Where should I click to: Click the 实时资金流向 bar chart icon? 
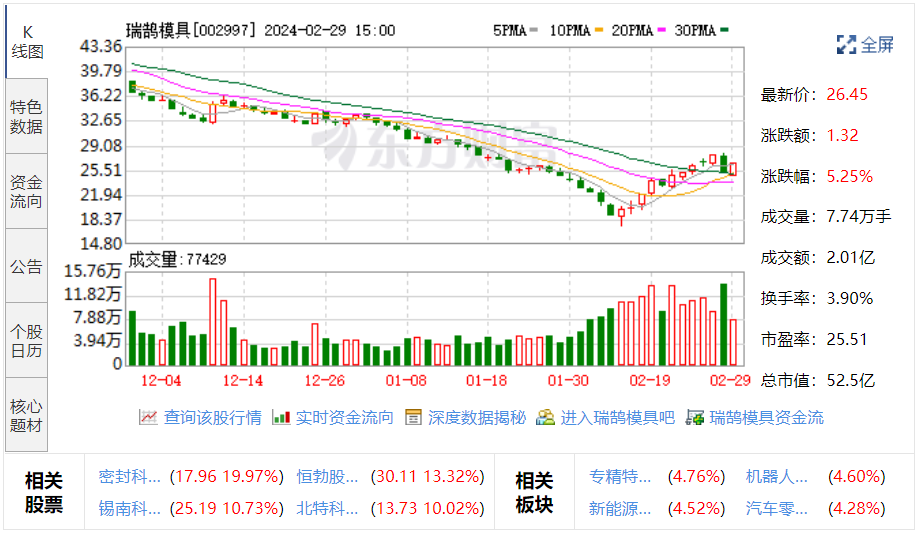(x=281, y=417)
